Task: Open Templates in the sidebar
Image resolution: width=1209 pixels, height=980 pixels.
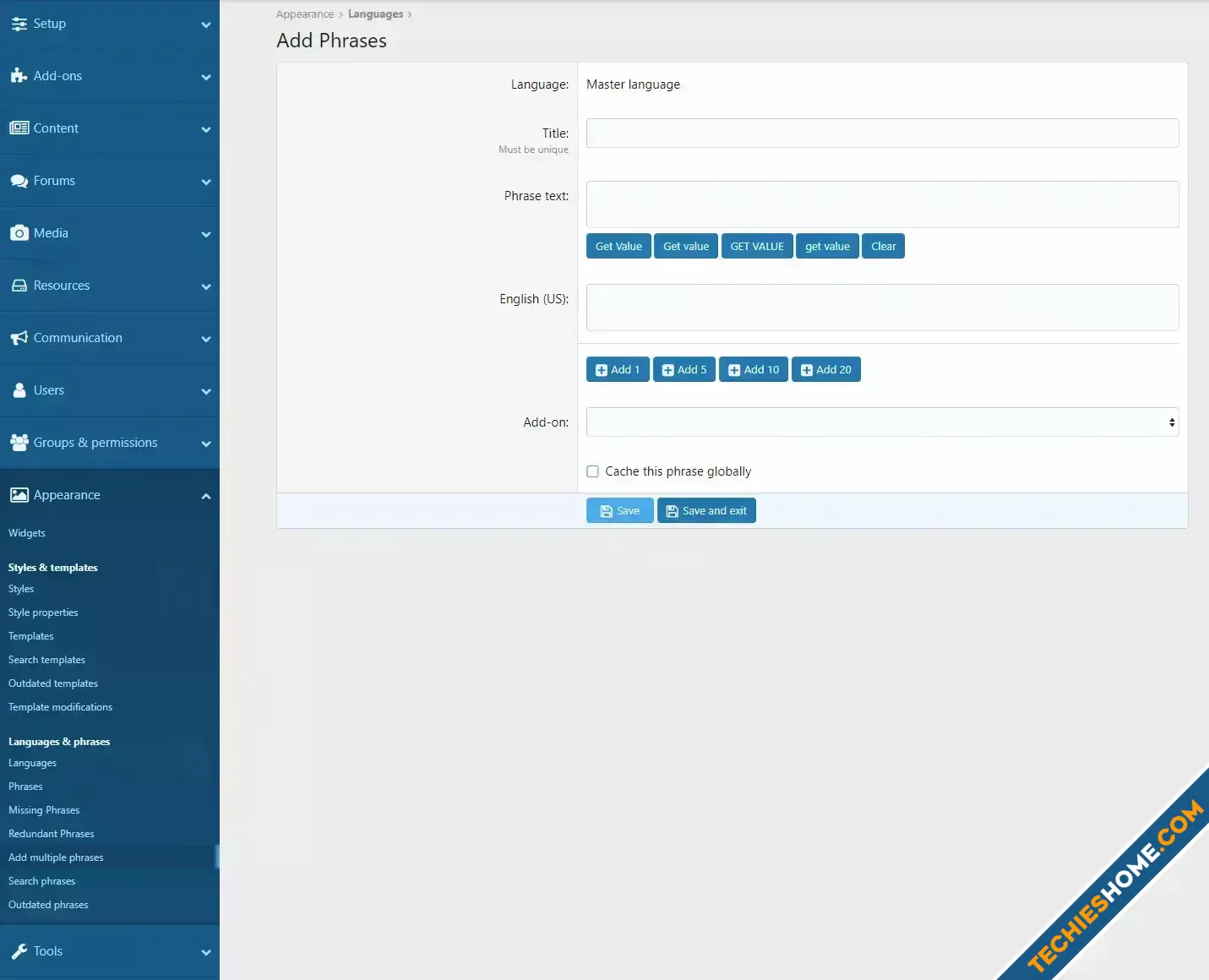Action: click(31, 636)
